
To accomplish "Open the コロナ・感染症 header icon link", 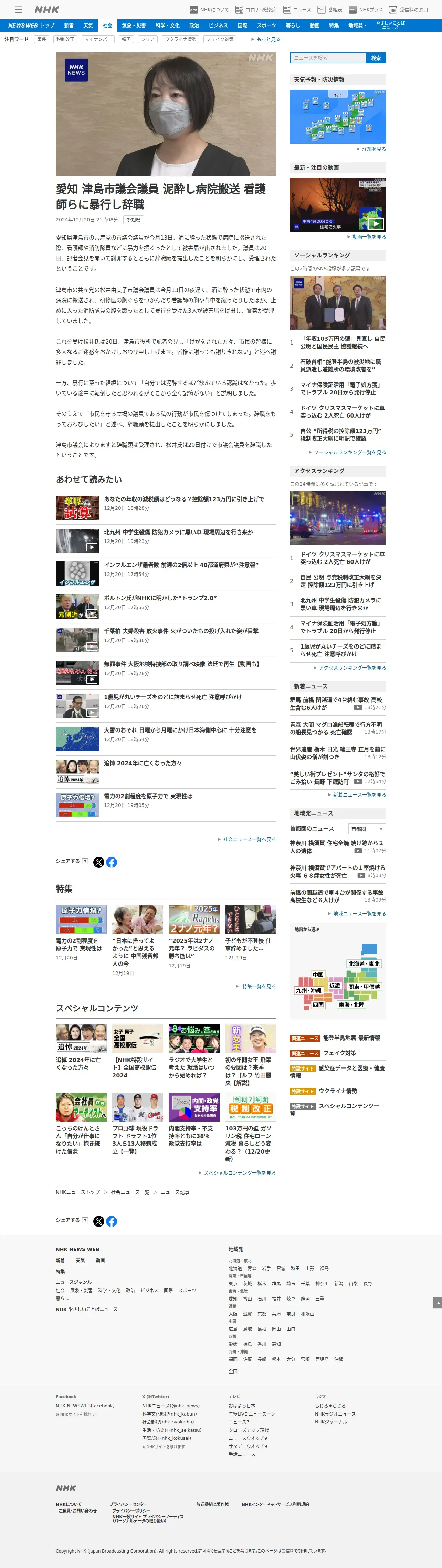I will point(256,10).
